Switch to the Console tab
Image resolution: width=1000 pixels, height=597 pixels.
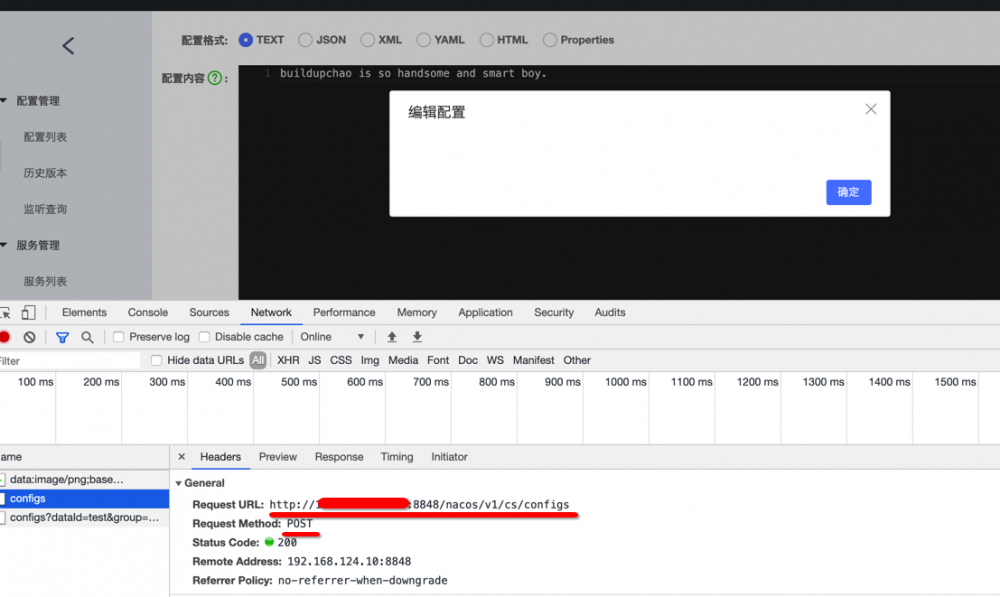(147, 312)
